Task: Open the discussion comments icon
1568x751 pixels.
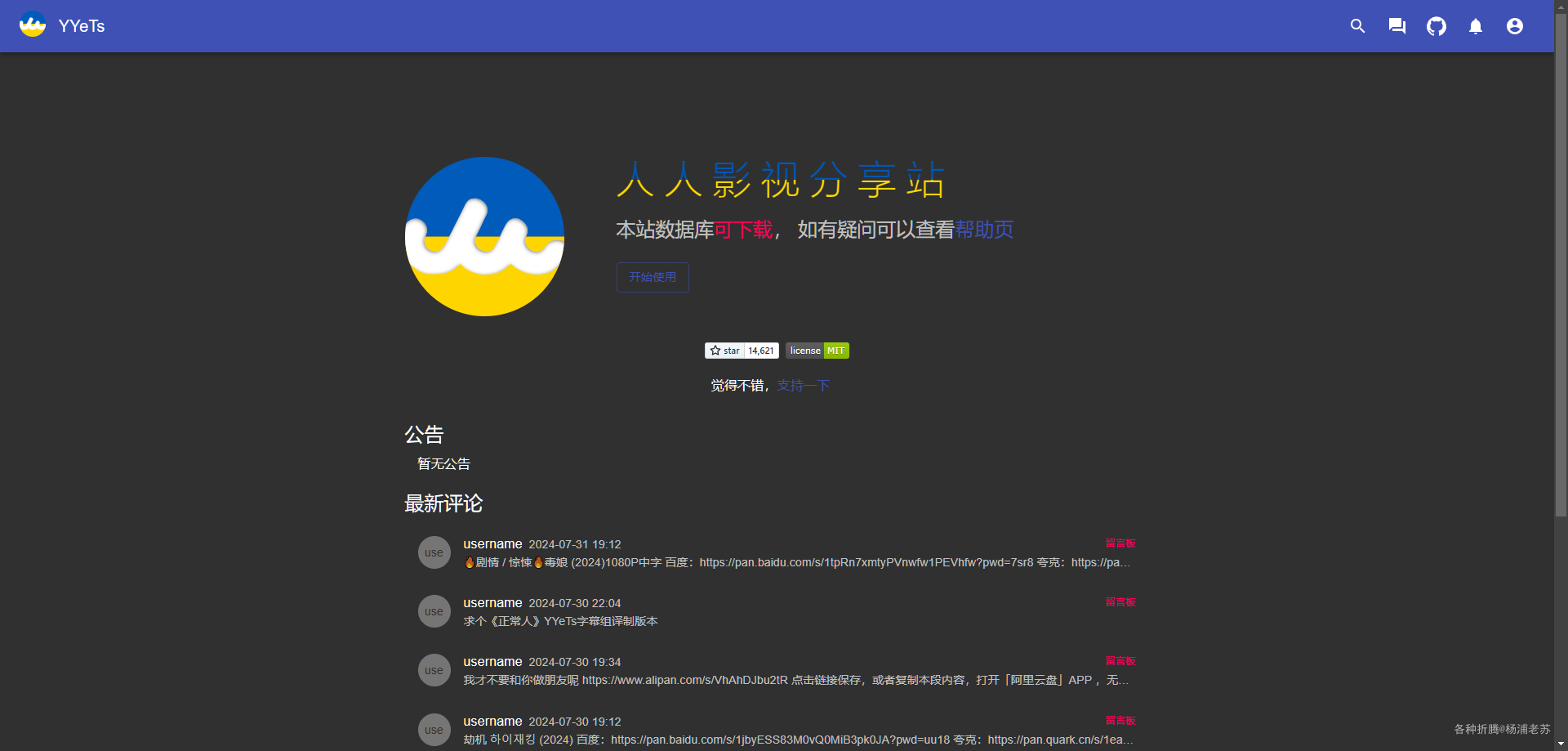Action: coord(1397,26)
